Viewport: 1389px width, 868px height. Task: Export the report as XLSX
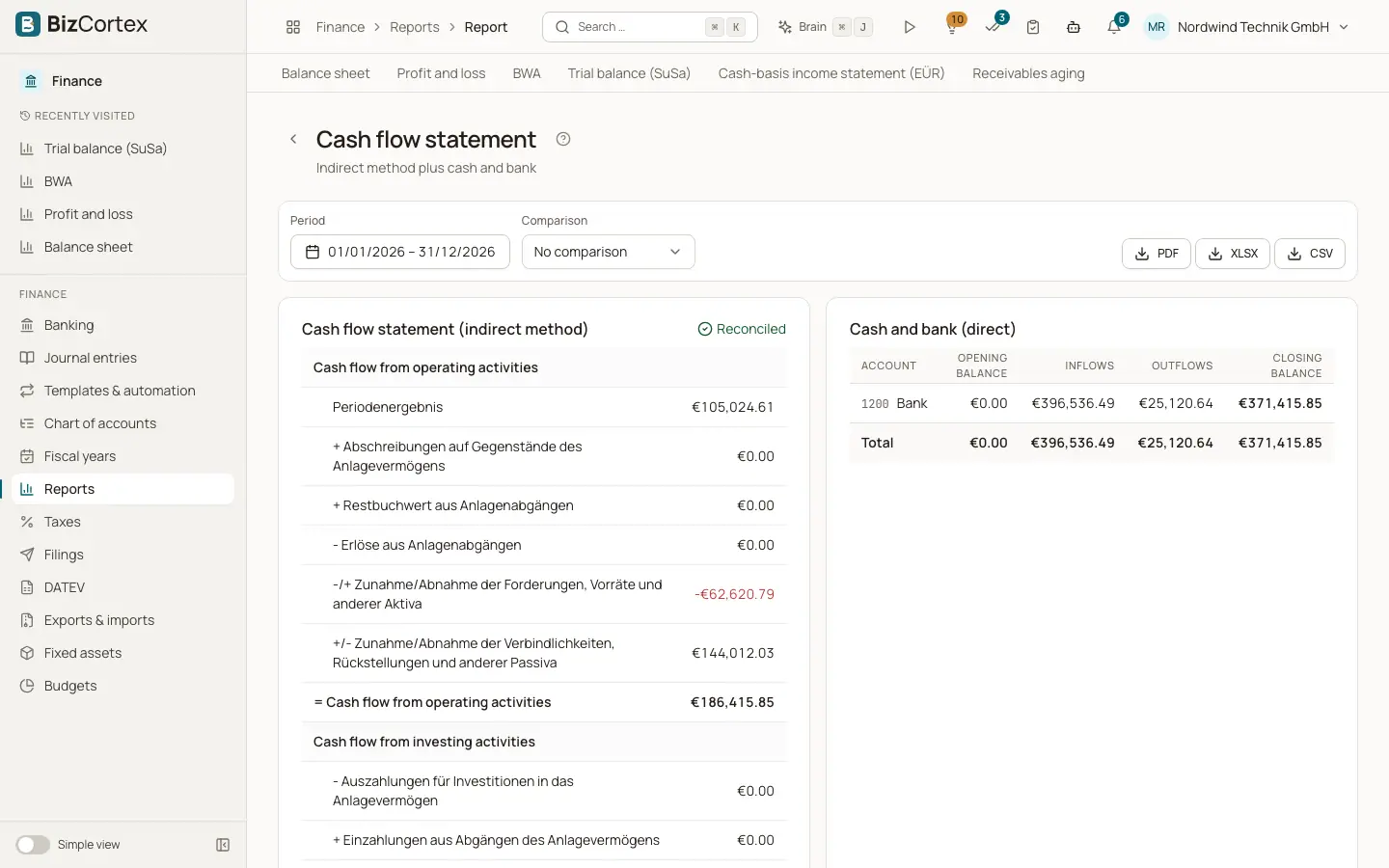[x=1232, y=254]
